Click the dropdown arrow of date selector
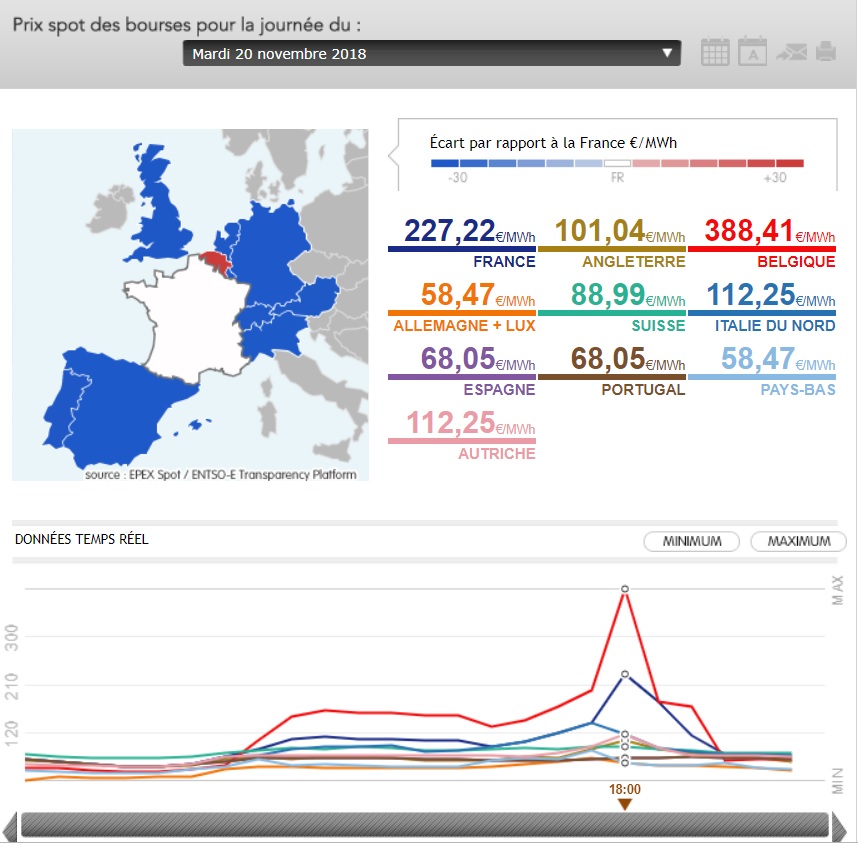858x848 pixels. [667, 54]
